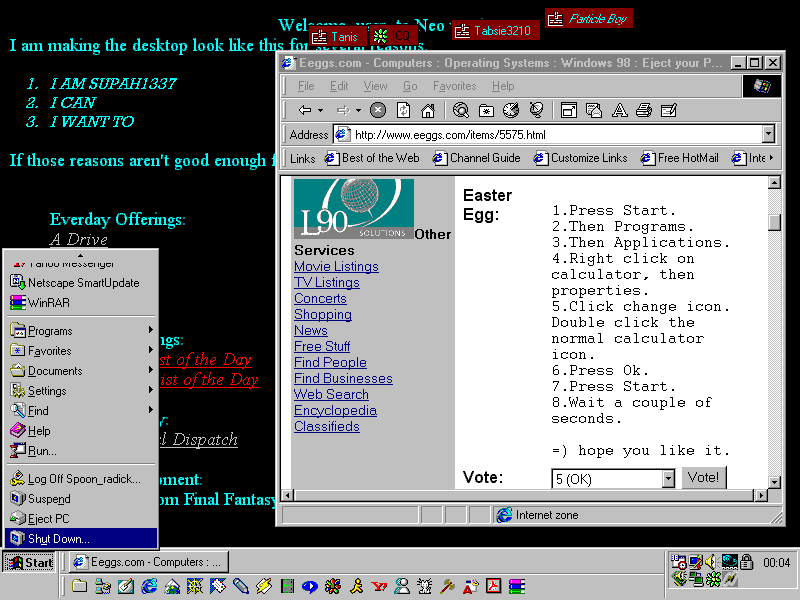The width and height of the screenshot is (800, 600).
Task: Click the Edit page toolbar icon
Action: pos(669,110)
